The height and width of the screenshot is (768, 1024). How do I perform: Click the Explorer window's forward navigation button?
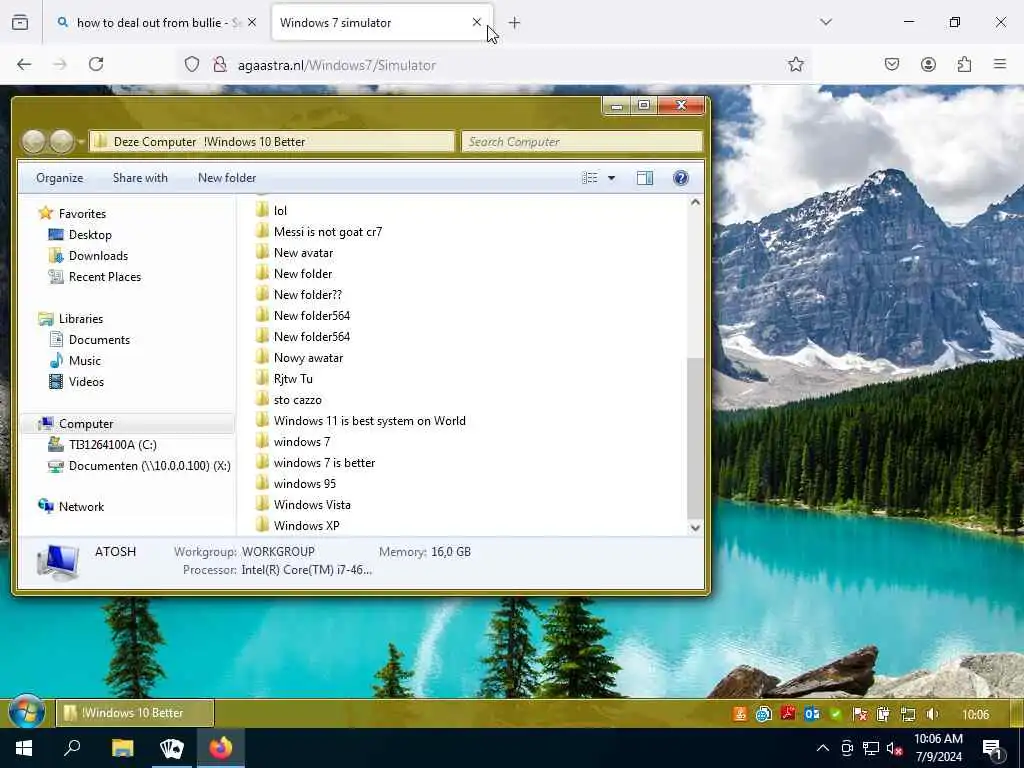coord(62,141)
